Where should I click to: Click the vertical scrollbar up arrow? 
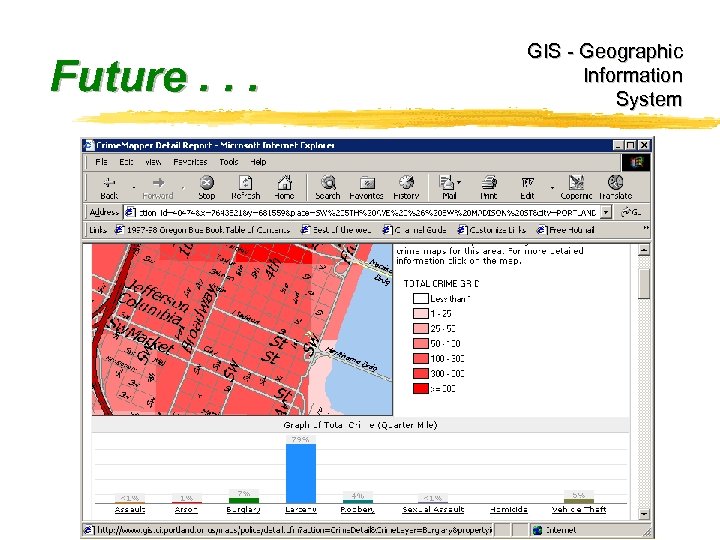pyautogui.click(x=644, y=250)
